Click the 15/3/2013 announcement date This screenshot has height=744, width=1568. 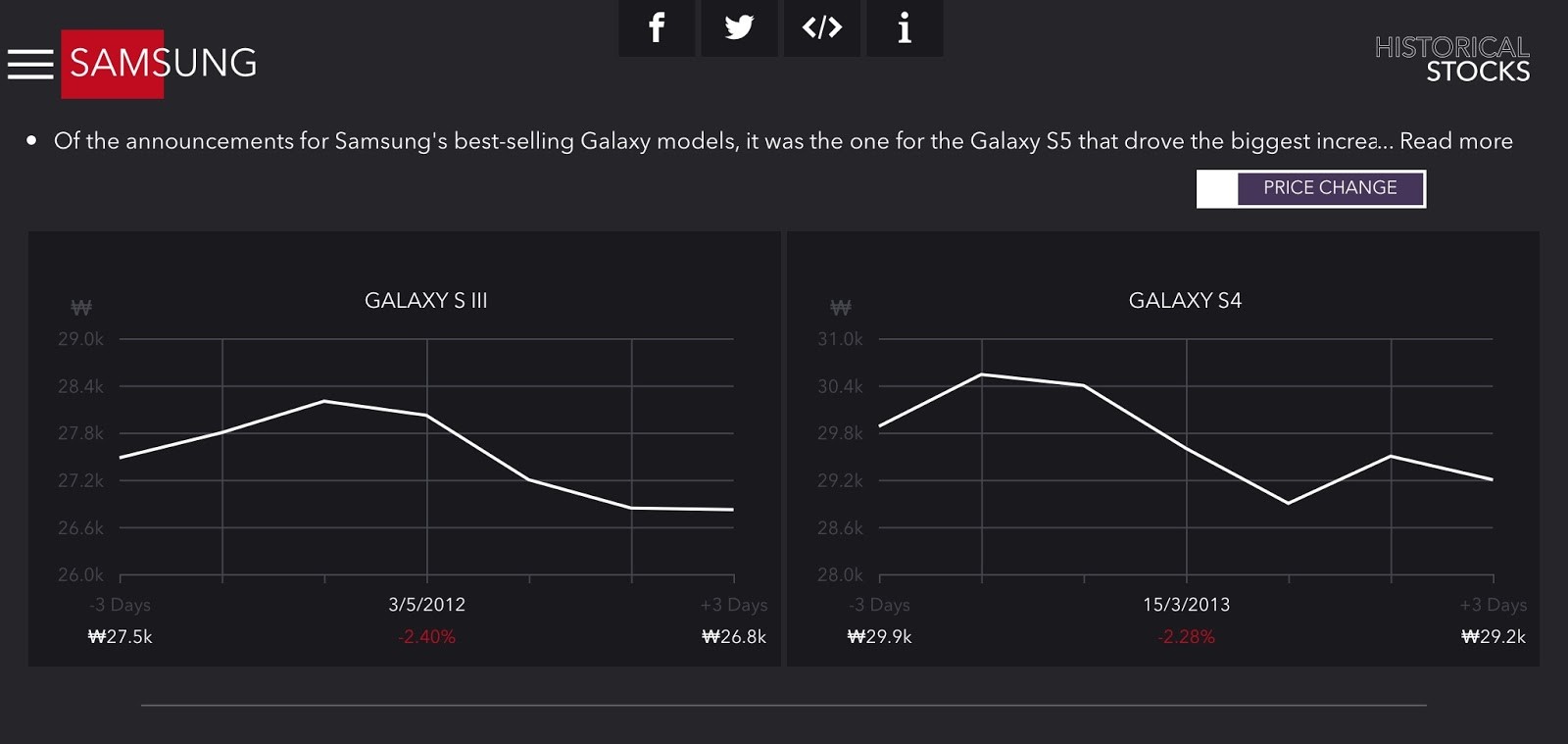tap(1186, 605)
